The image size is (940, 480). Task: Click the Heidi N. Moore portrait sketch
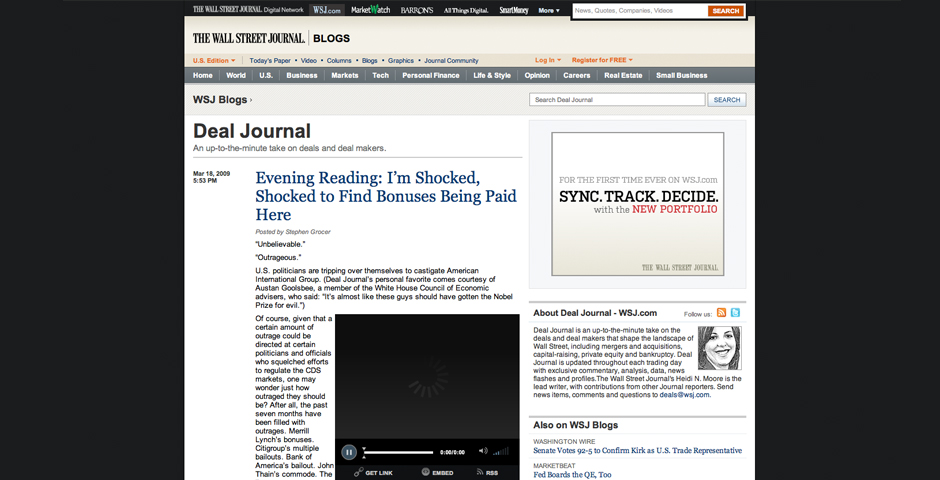pyautogui.click(x=719, y=348)
